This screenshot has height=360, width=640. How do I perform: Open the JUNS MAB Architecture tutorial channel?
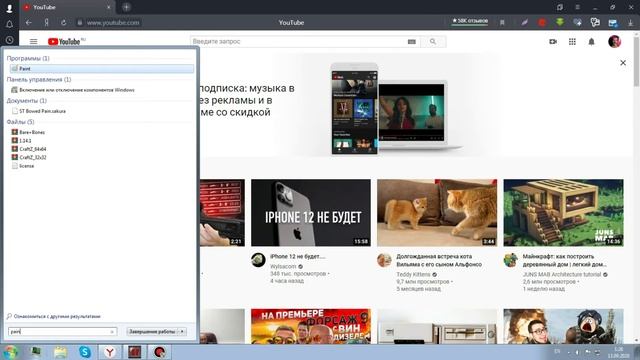(562, 274)
